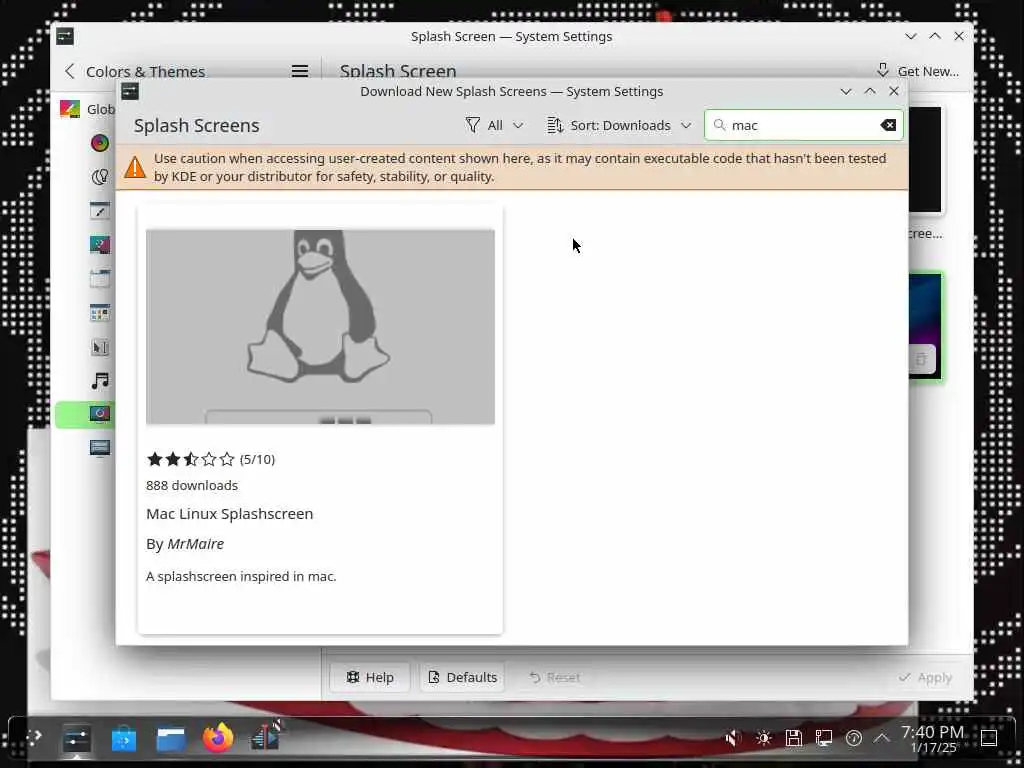Open the brightness tray icon
Image resolution: width=1024 pixels, height=768 pixels.
763,738
